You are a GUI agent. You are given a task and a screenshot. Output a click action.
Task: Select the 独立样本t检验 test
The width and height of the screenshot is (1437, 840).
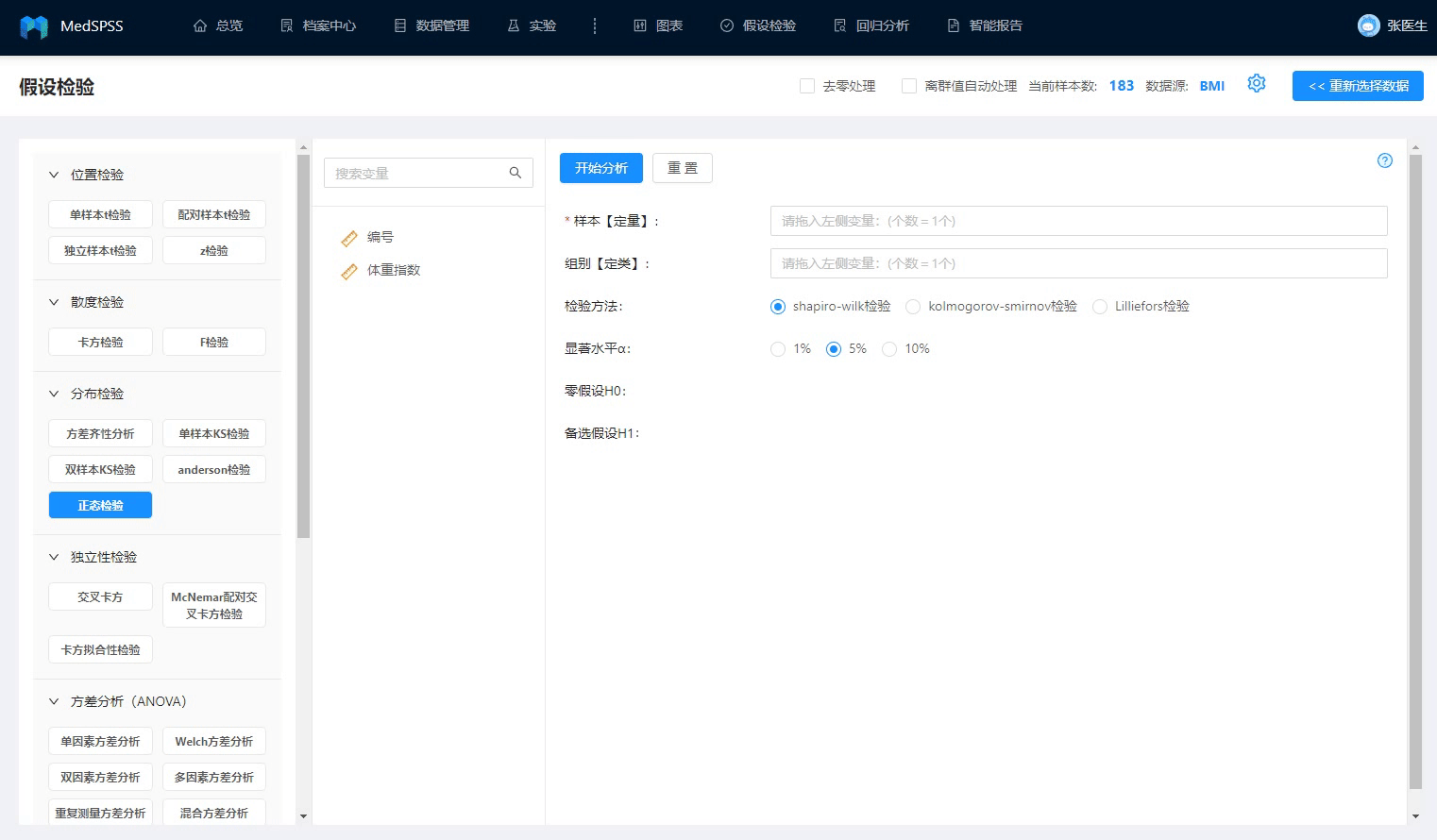pos(100,250)
